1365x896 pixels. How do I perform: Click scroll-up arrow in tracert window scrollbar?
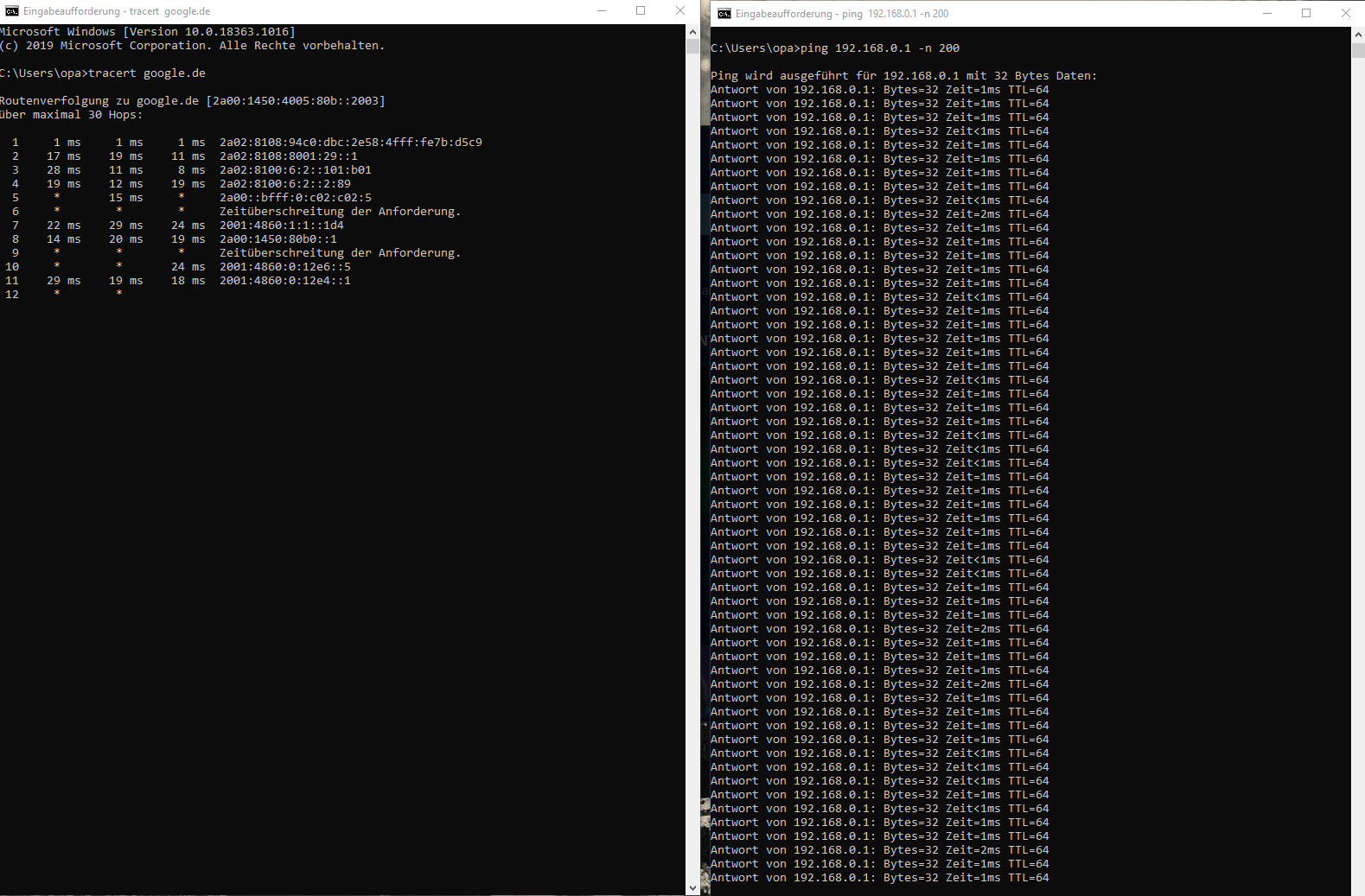click(692, 31)
